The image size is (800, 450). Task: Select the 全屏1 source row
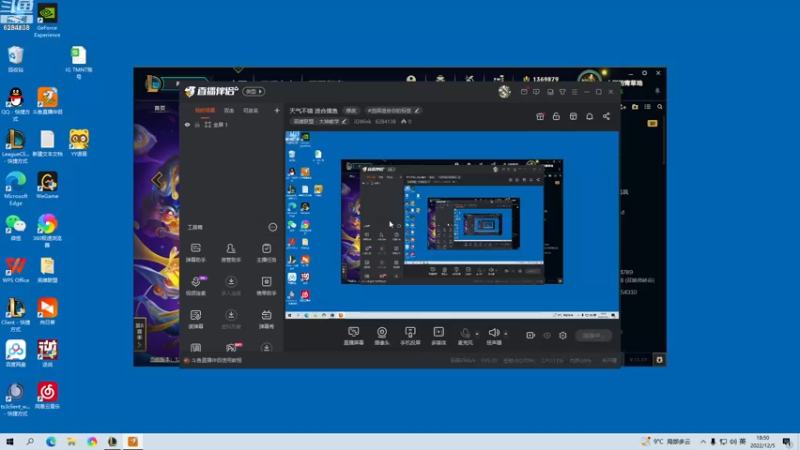point(232,124)
